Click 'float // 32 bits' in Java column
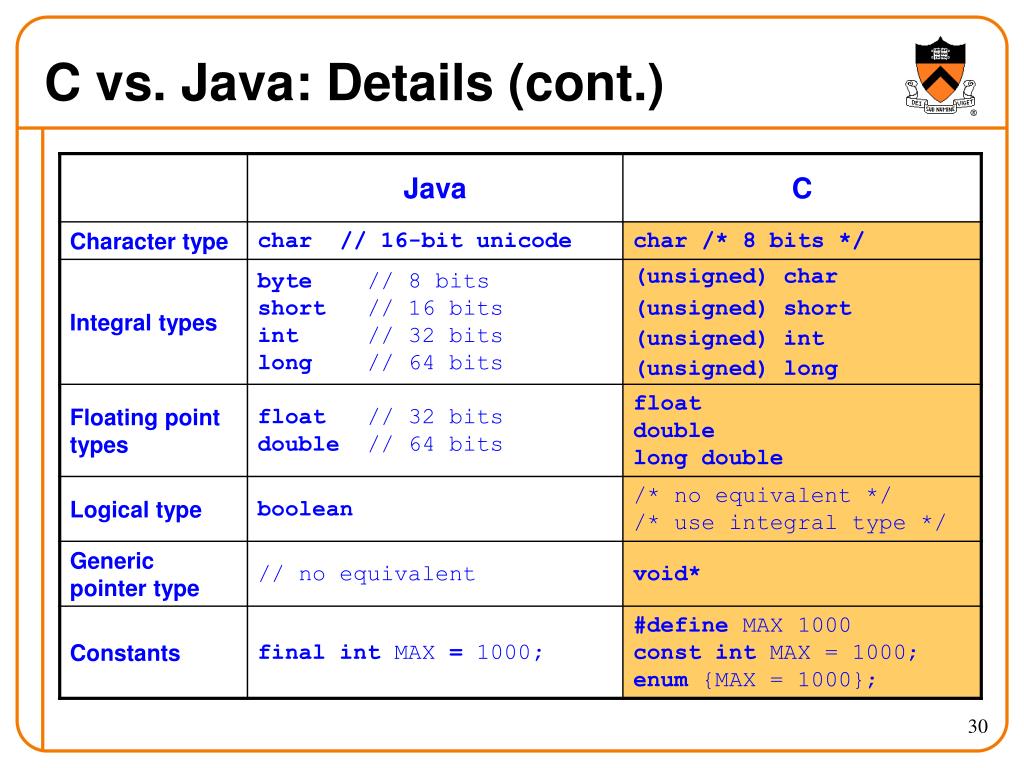Image resolution: width=1024 pixels, height=768 pixels. [380, 417]
